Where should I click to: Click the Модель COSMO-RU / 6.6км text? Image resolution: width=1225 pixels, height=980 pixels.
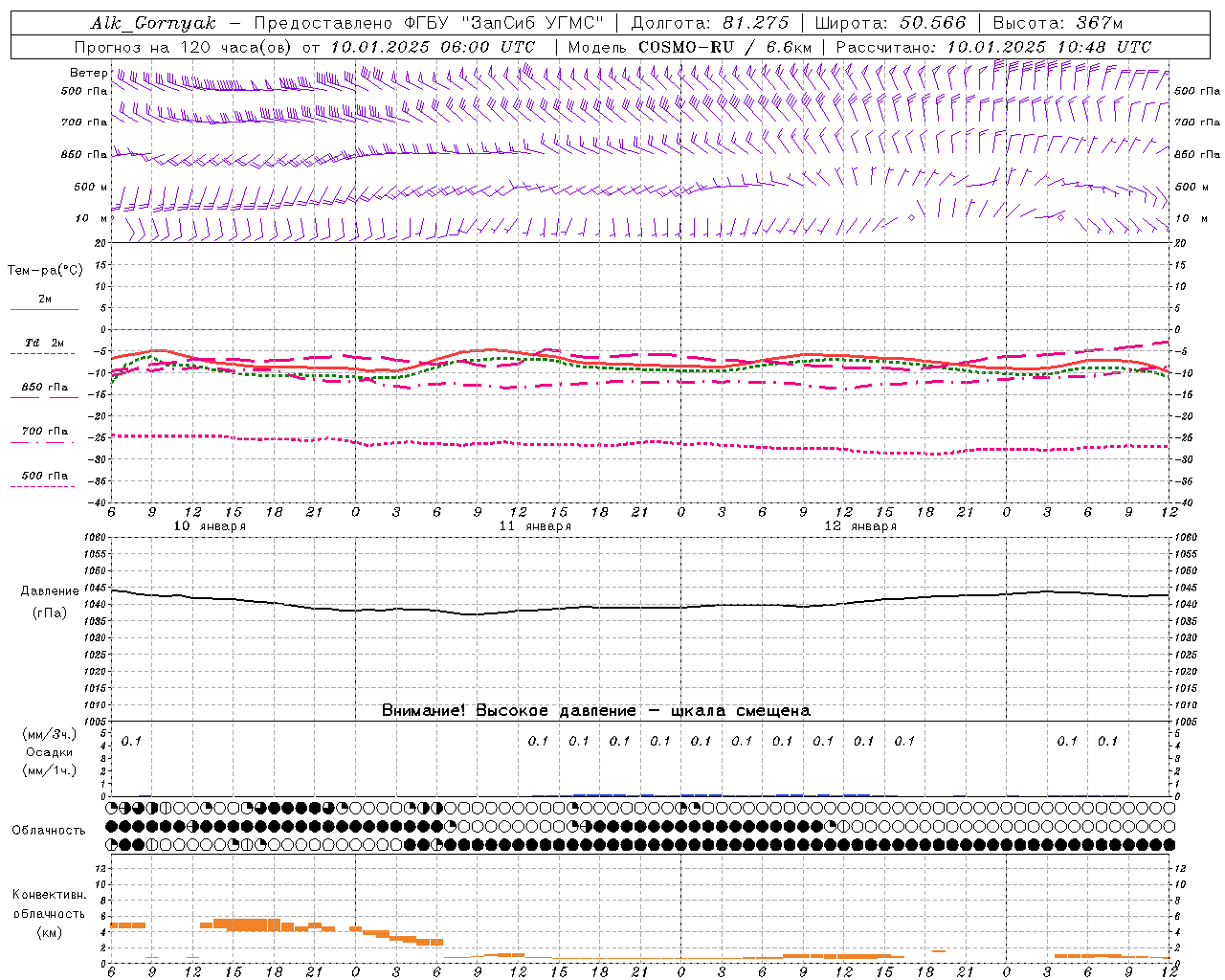coord(690,47)
